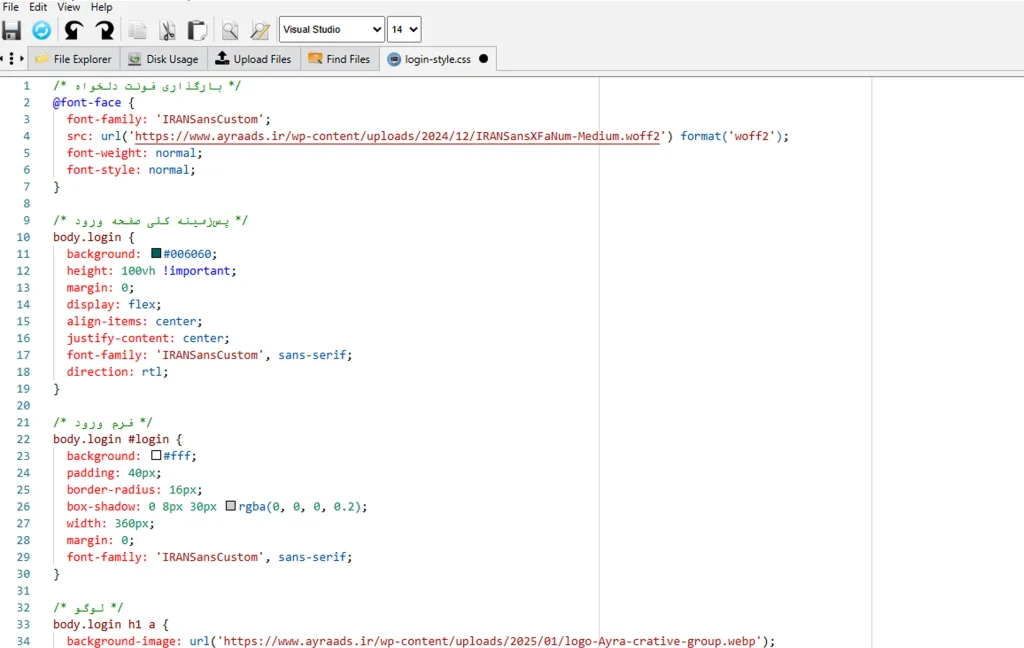Click 'font-weight: normal' line

pos(135,153)
